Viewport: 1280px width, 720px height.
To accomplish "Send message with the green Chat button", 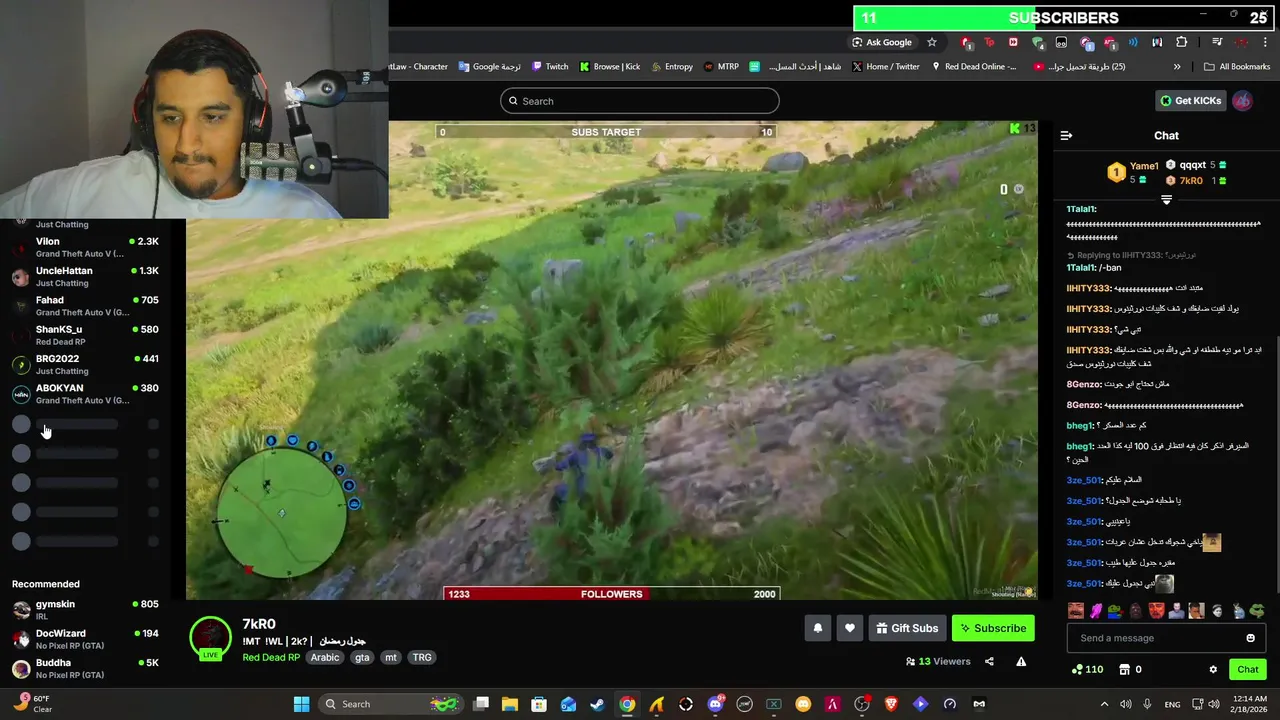I will coord(1248,669).
